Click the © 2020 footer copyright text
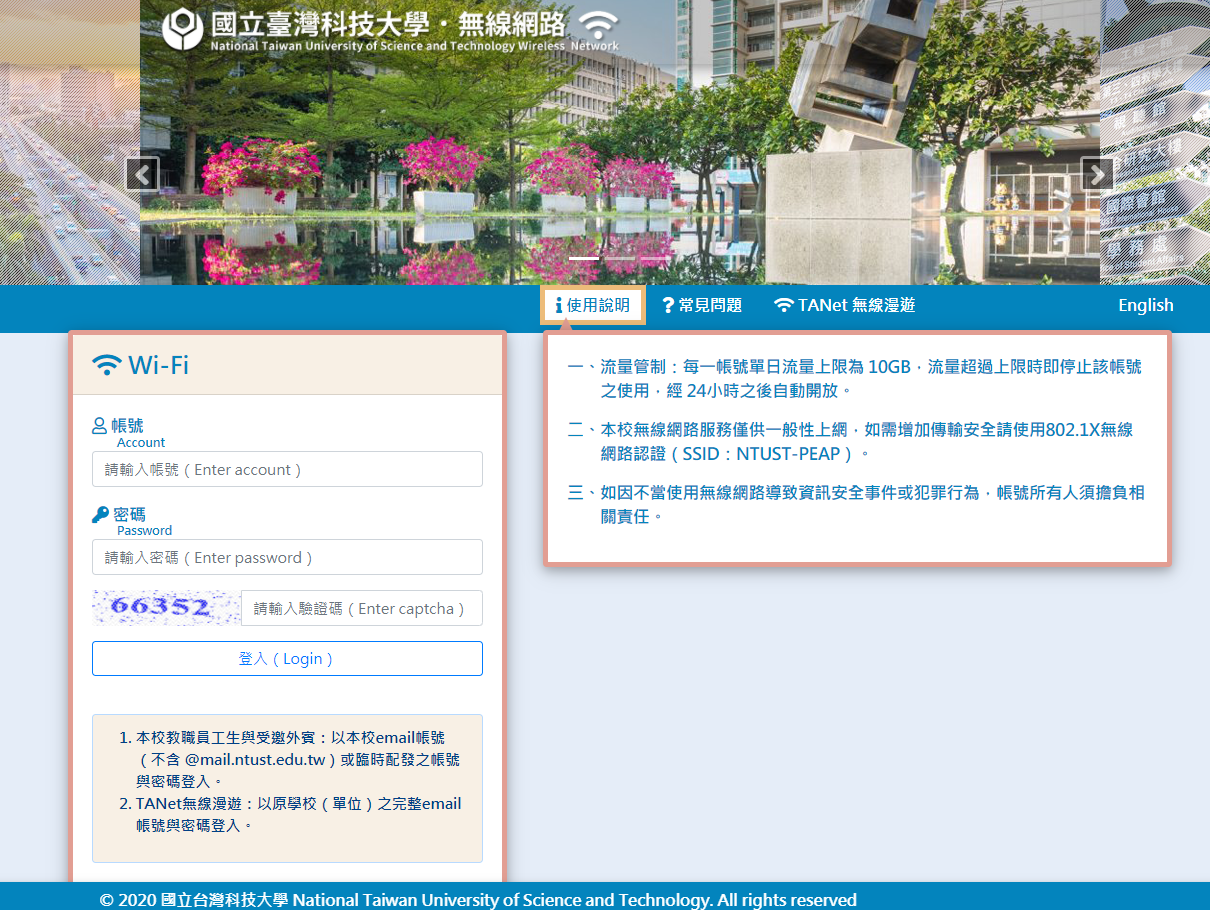 (478, 900)
